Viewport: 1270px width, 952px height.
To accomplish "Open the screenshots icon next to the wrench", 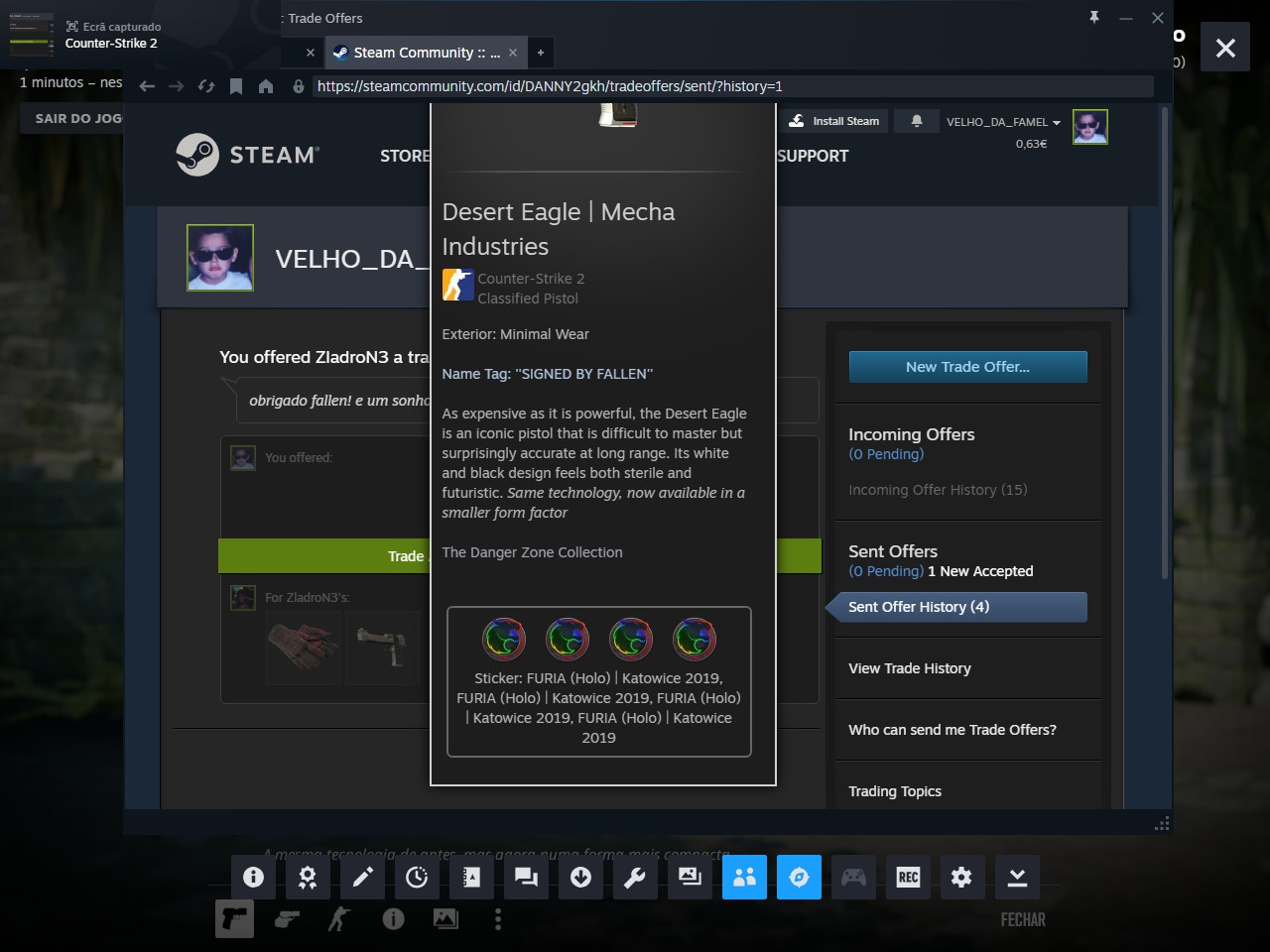I will point(690,877).
